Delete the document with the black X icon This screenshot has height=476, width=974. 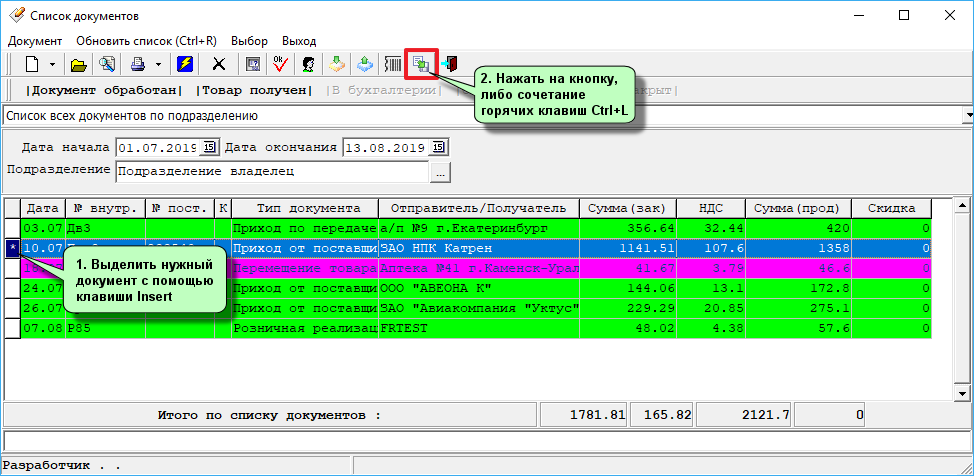click(x=219, y=64)
